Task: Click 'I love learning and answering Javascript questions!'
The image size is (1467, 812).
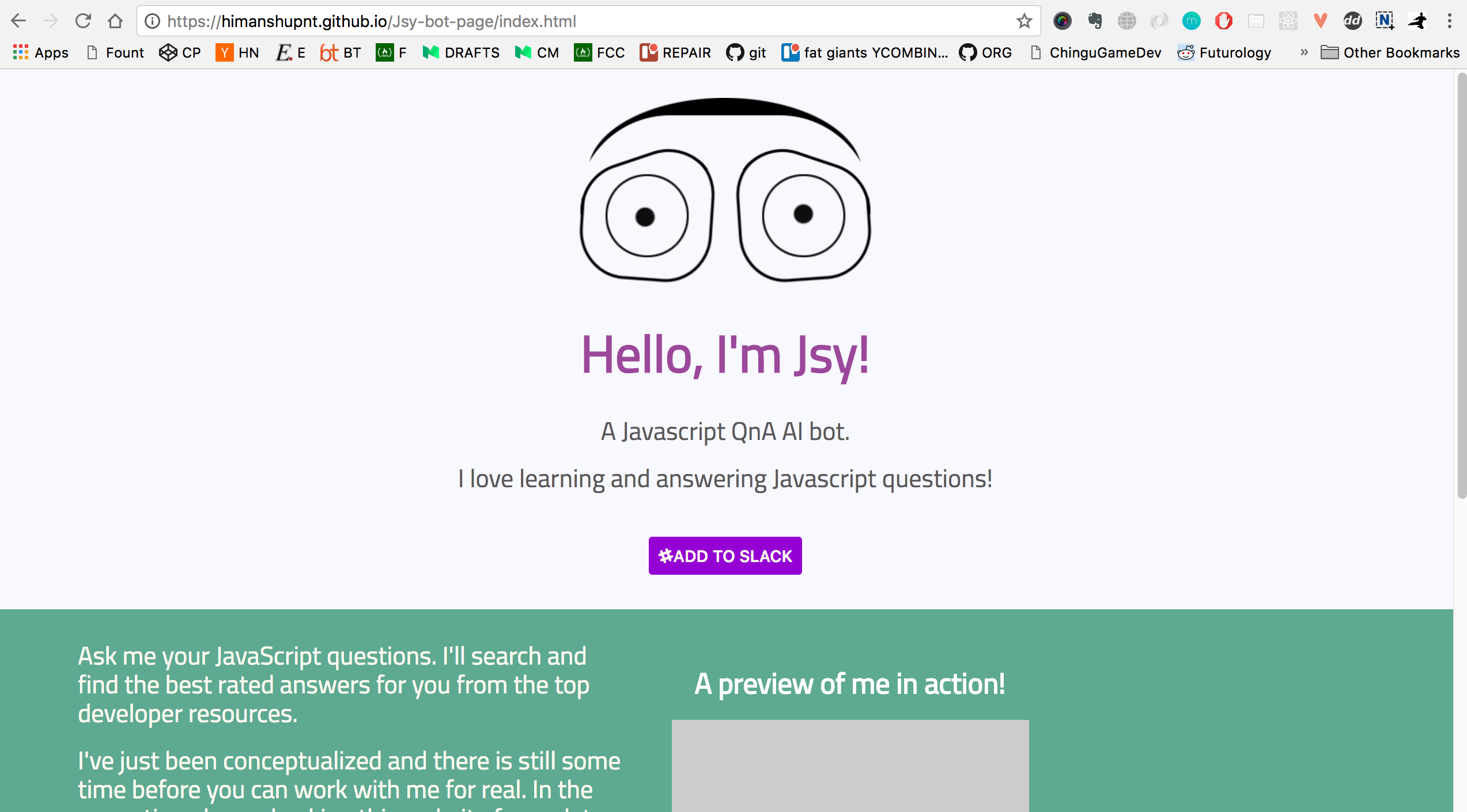Action: [x=725, y=479]
